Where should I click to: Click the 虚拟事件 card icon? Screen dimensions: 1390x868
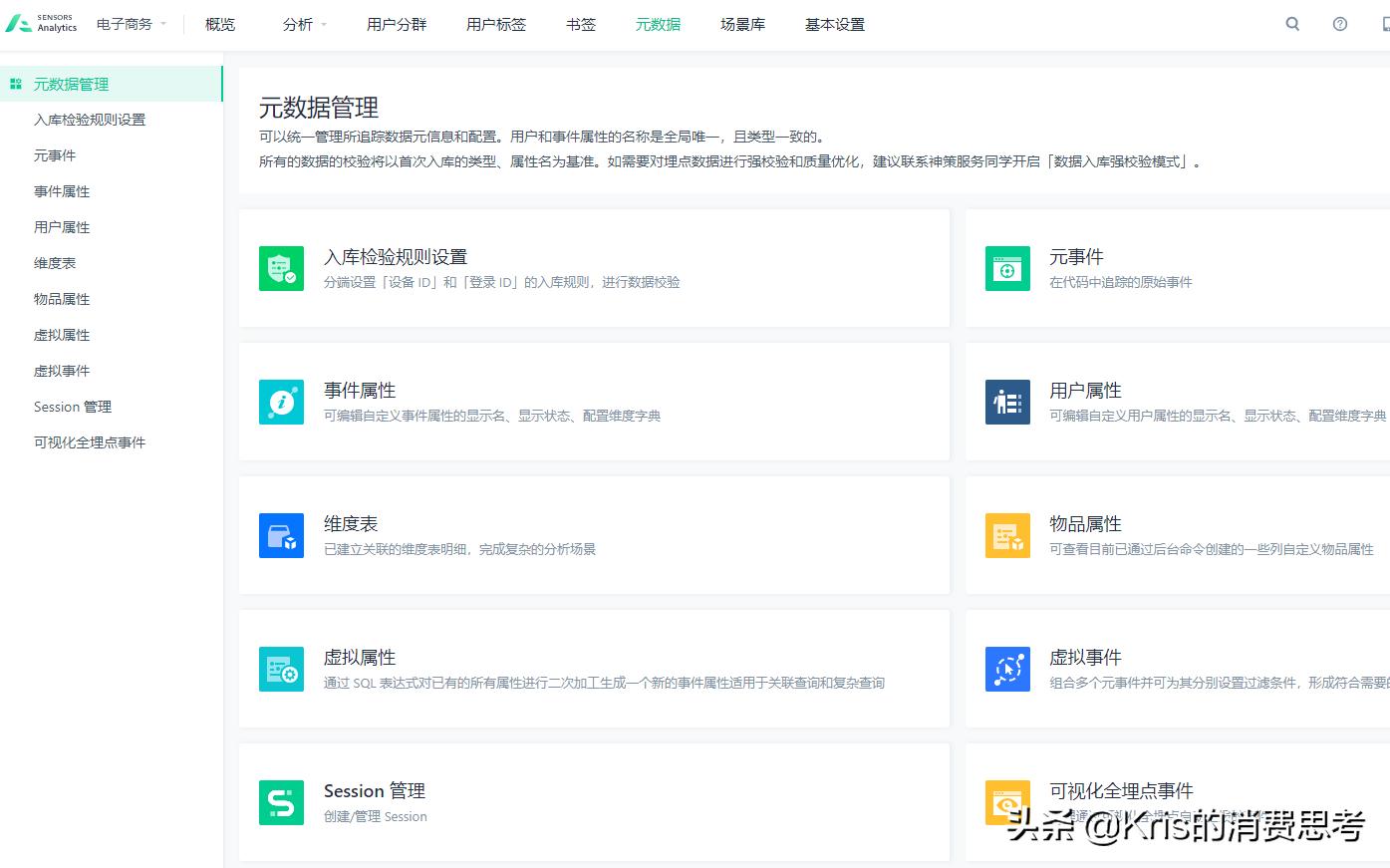click(1007, 669)
